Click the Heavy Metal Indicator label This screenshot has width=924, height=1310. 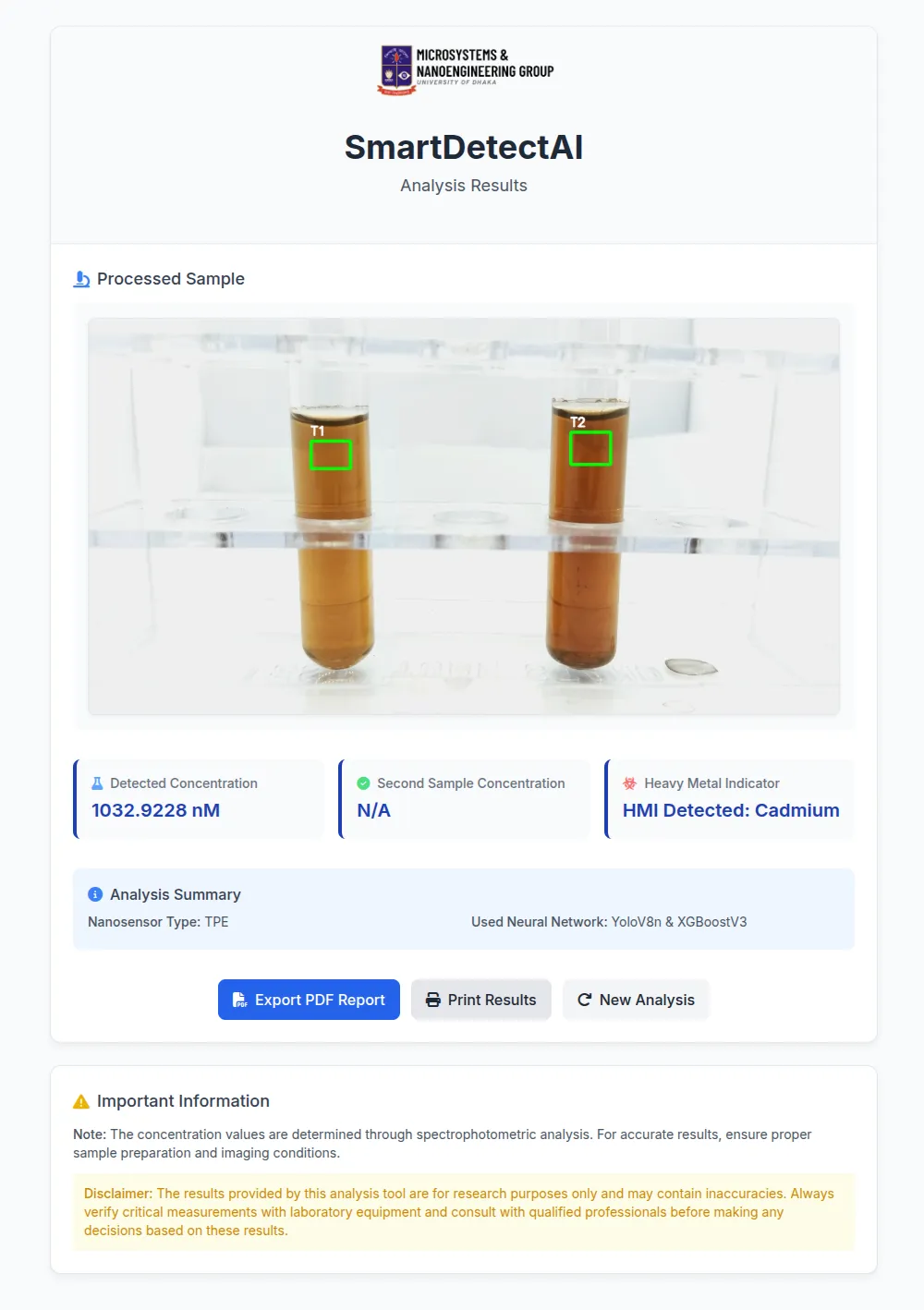[712, 783]
